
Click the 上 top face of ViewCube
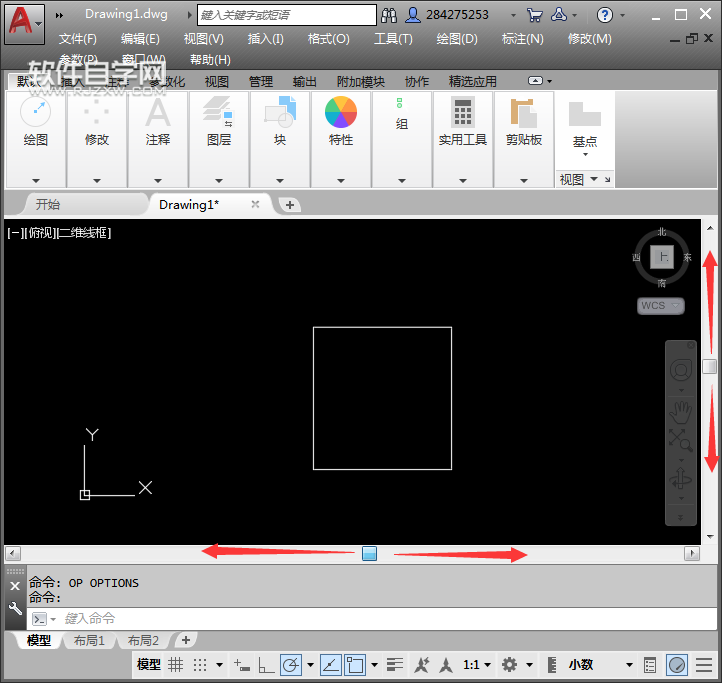[662, 257]
